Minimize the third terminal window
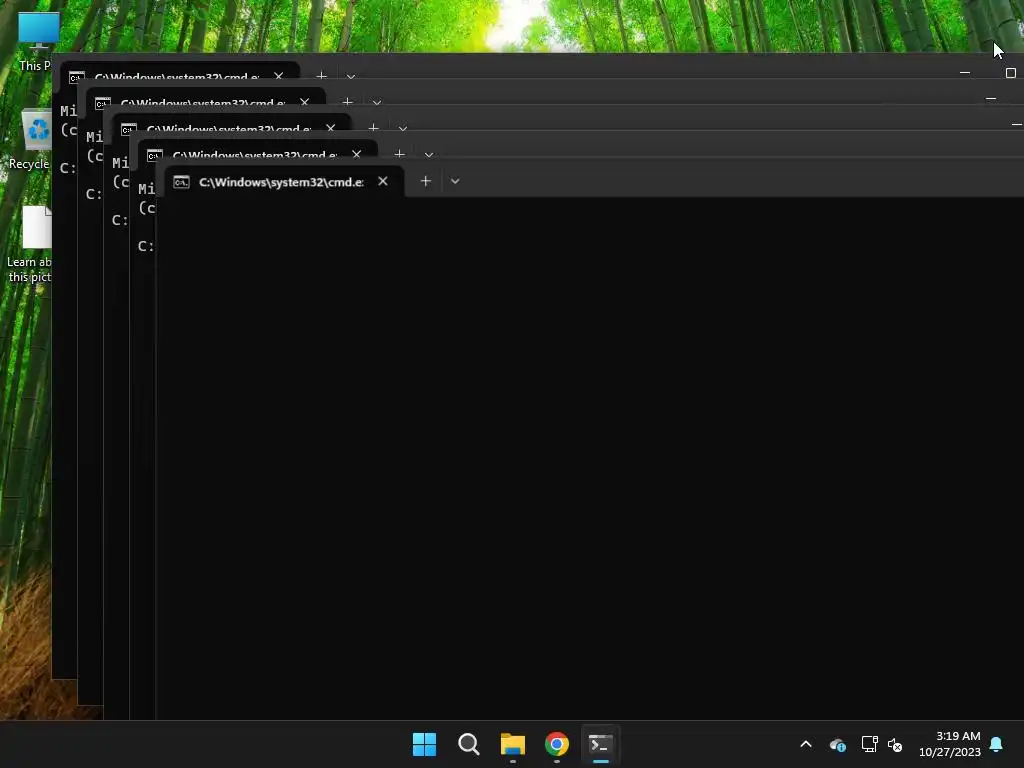The height and width of the screenshot is (768, 1024). click(1017, 124)
